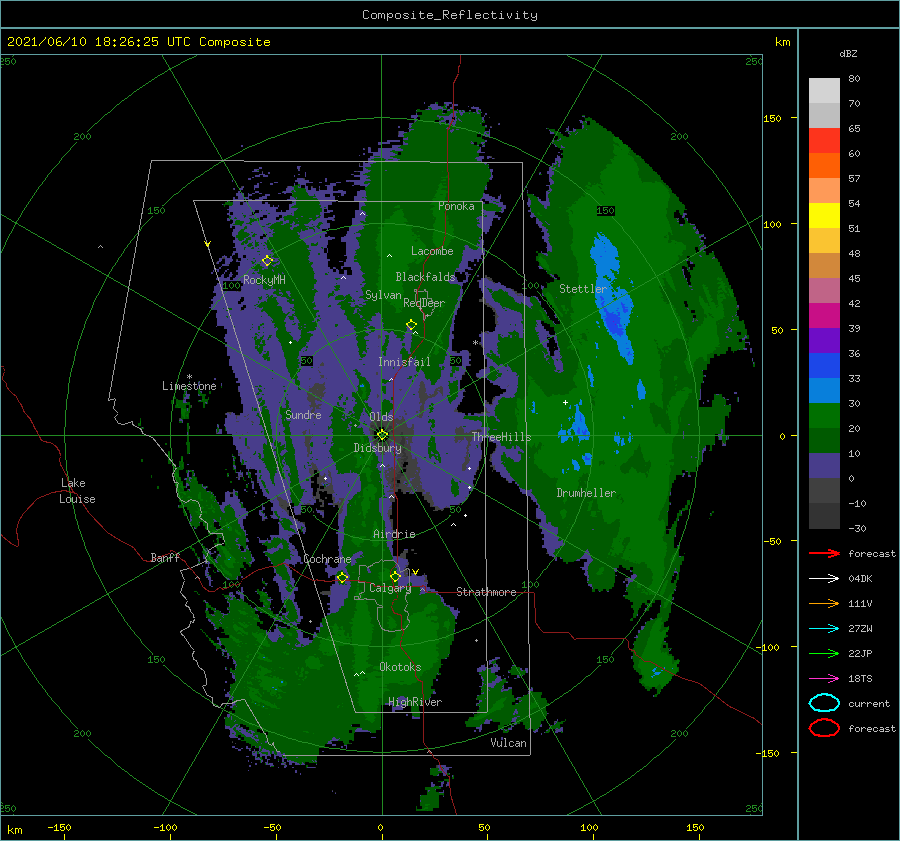Pick the light gray 70-80 dBZ swatch
The width and height of the screenshot is (900, 841).
click(x=824, y=90)
